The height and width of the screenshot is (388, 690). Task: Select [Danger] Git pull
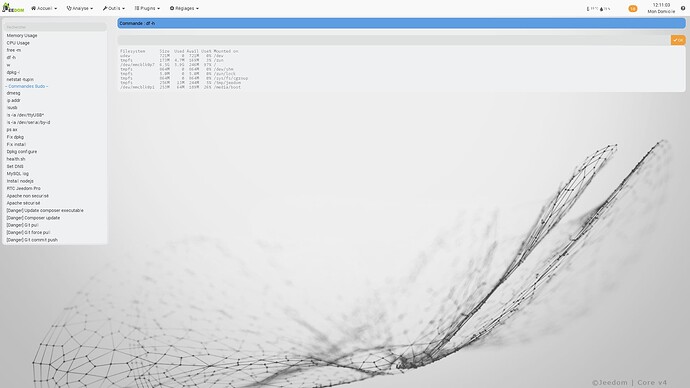(x=22, y=225)
